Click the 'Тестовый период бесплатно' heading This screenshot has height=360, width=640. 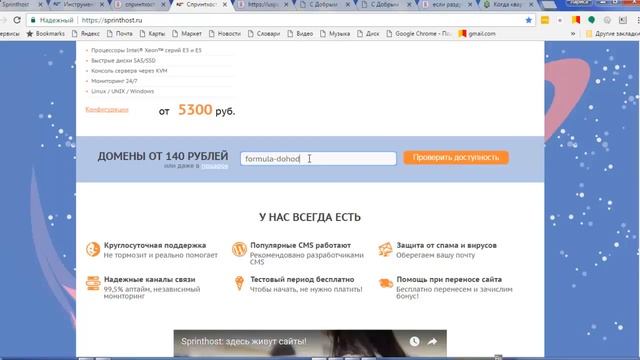302,280
